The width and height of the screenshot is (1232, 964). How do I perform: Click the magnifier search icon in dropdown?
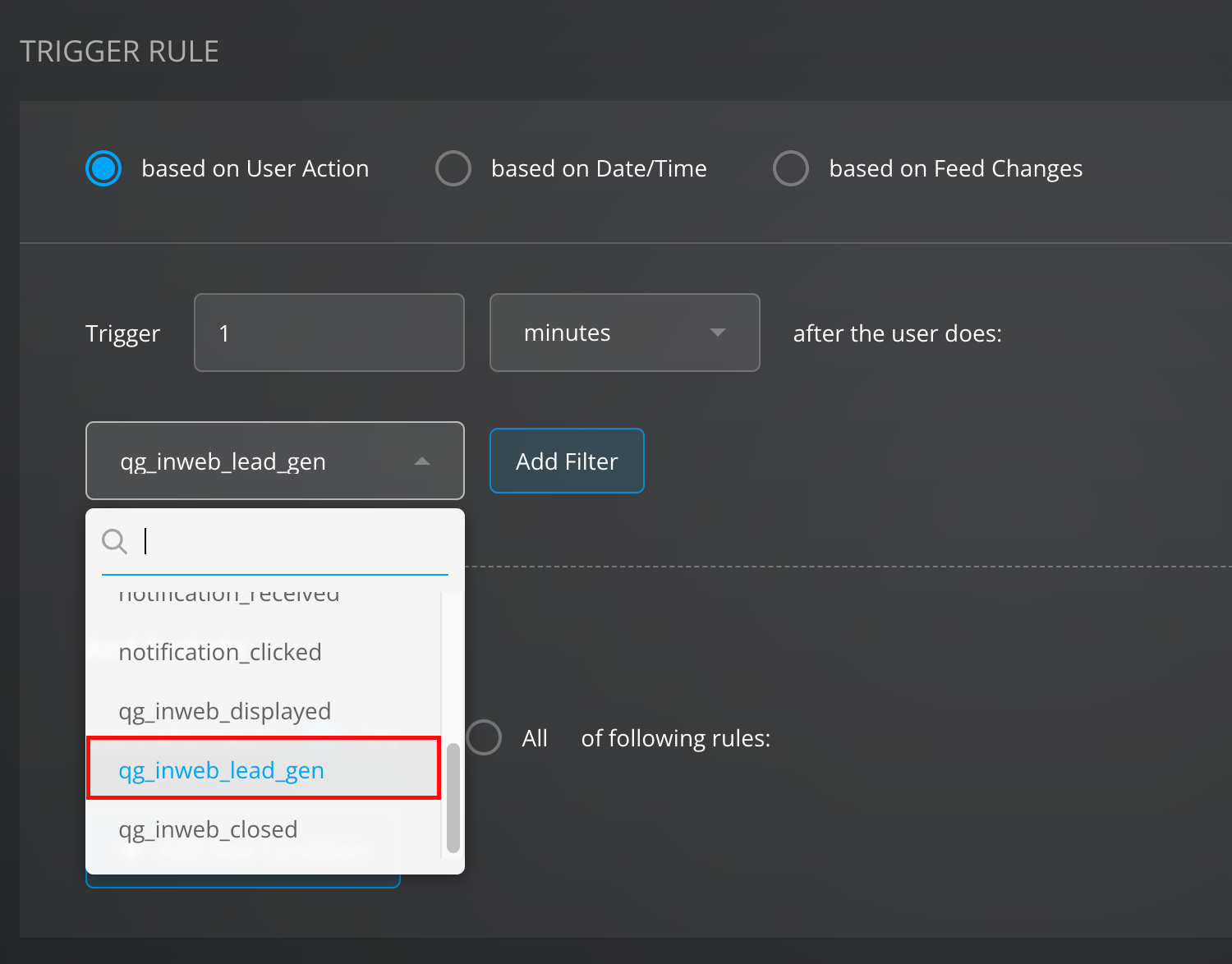click(x=114, y=541)
